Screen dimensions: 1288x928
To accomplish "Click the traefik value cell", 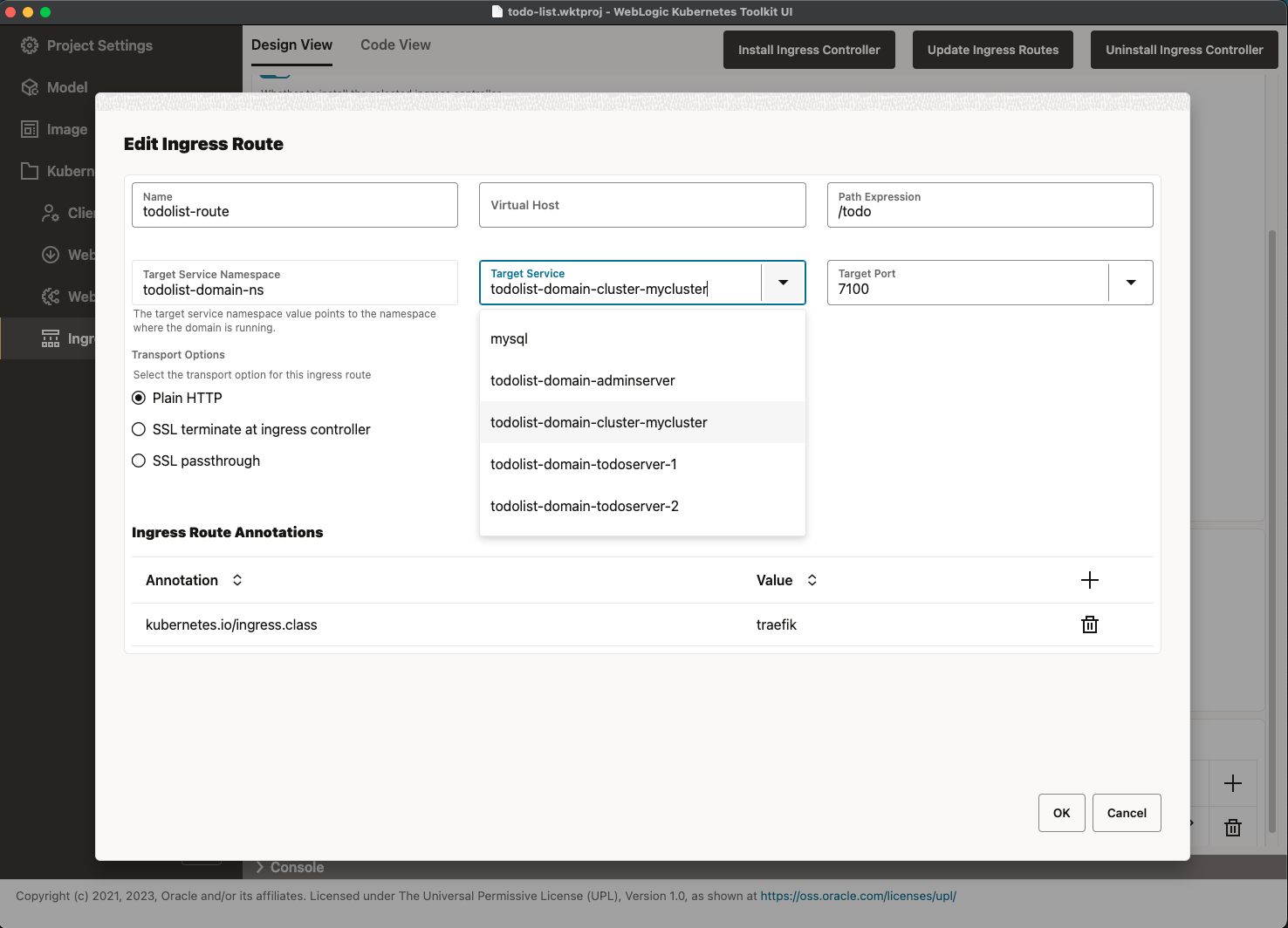I will coord(777,624).
